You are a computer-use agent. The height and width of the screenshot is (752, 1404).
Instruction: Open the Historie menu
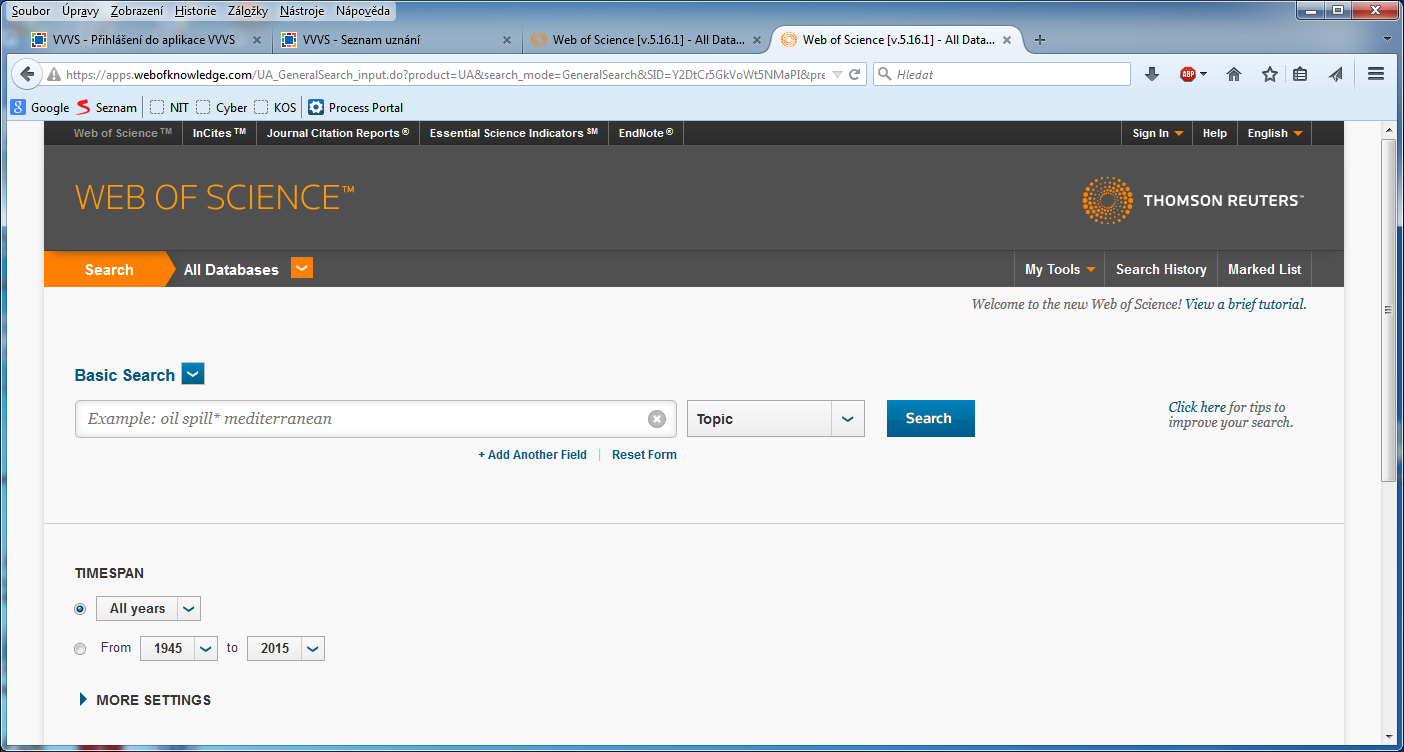(x=195, y=11)
